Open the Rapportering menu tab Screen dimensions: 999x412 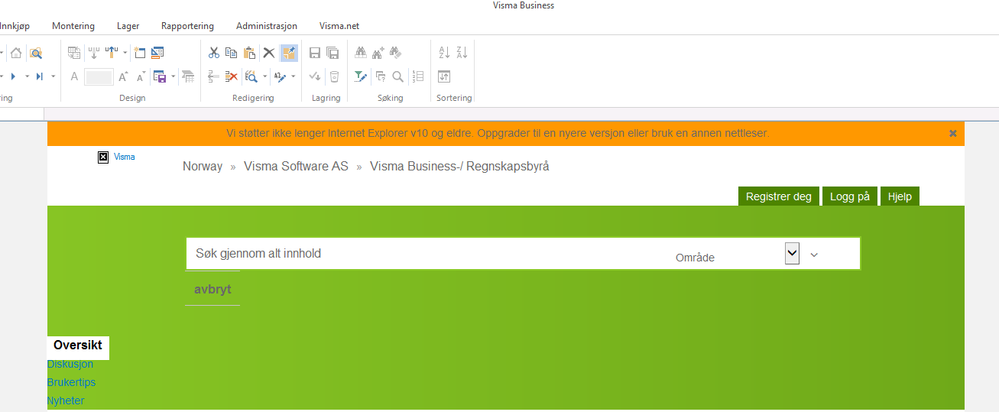(187, 26)
